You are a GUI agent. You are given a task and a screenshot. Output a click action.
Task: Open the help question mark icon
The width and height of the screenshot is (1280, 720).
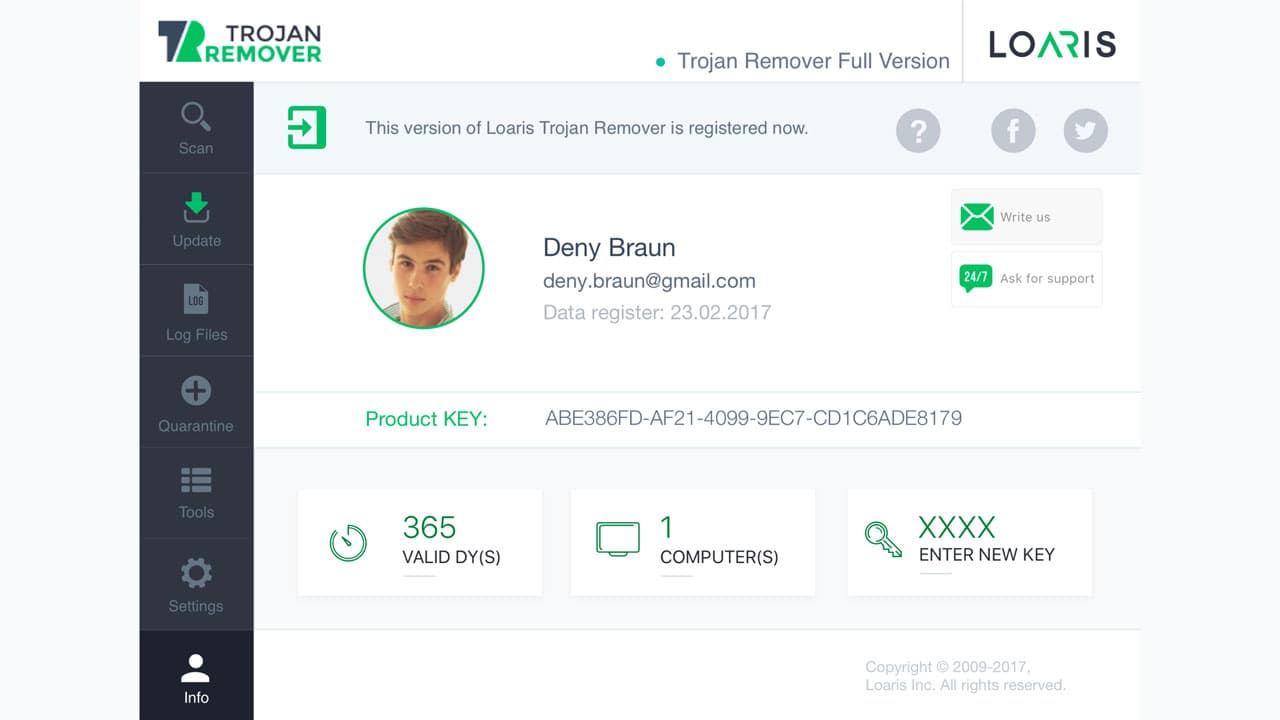click(x=918, y=130)
